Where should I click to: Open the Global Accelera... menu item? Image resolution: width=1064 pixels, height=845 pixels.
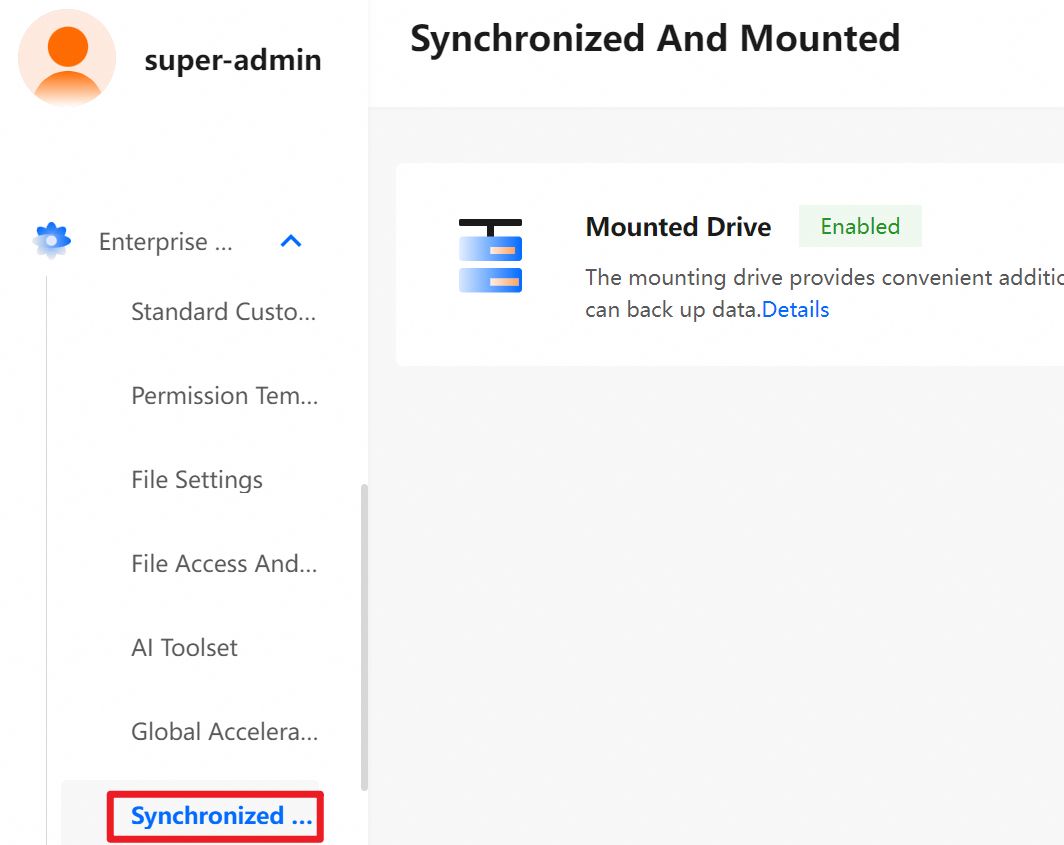[224, 732]
